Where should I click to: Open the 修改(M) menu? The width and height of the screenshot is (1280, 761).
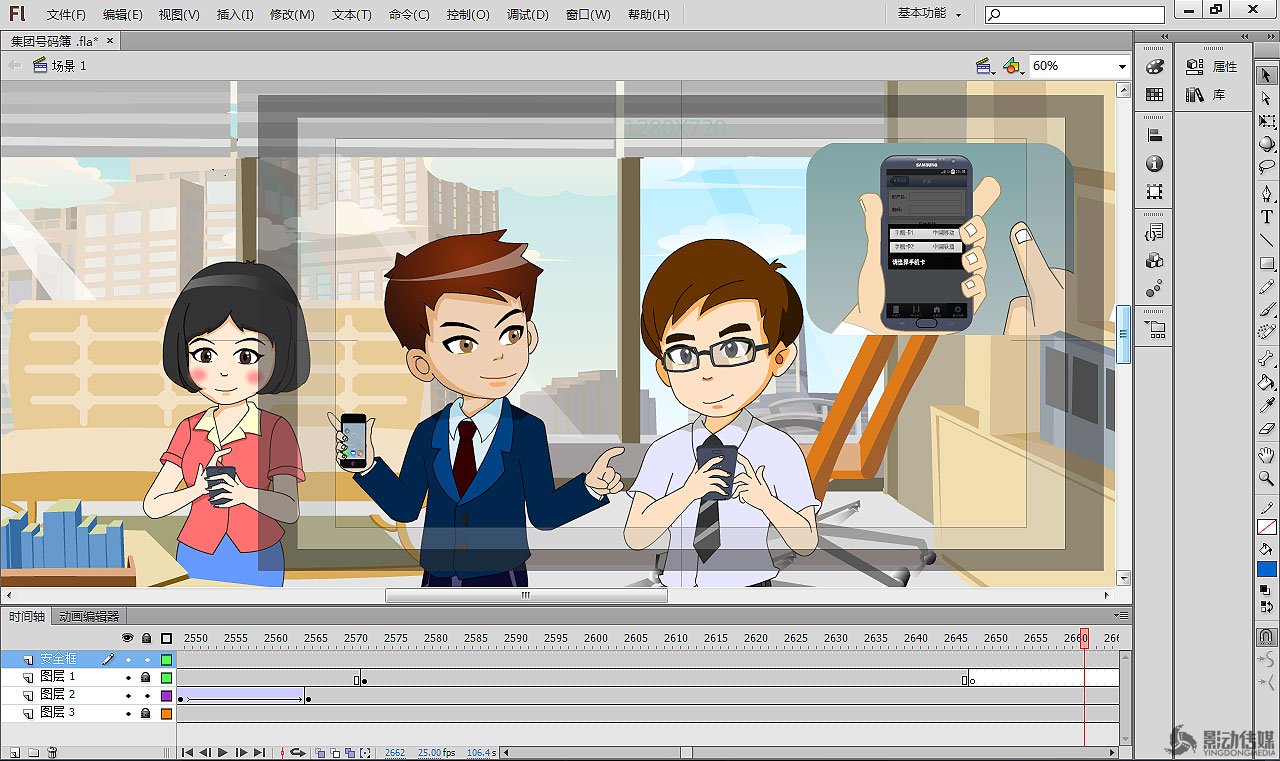292,15
